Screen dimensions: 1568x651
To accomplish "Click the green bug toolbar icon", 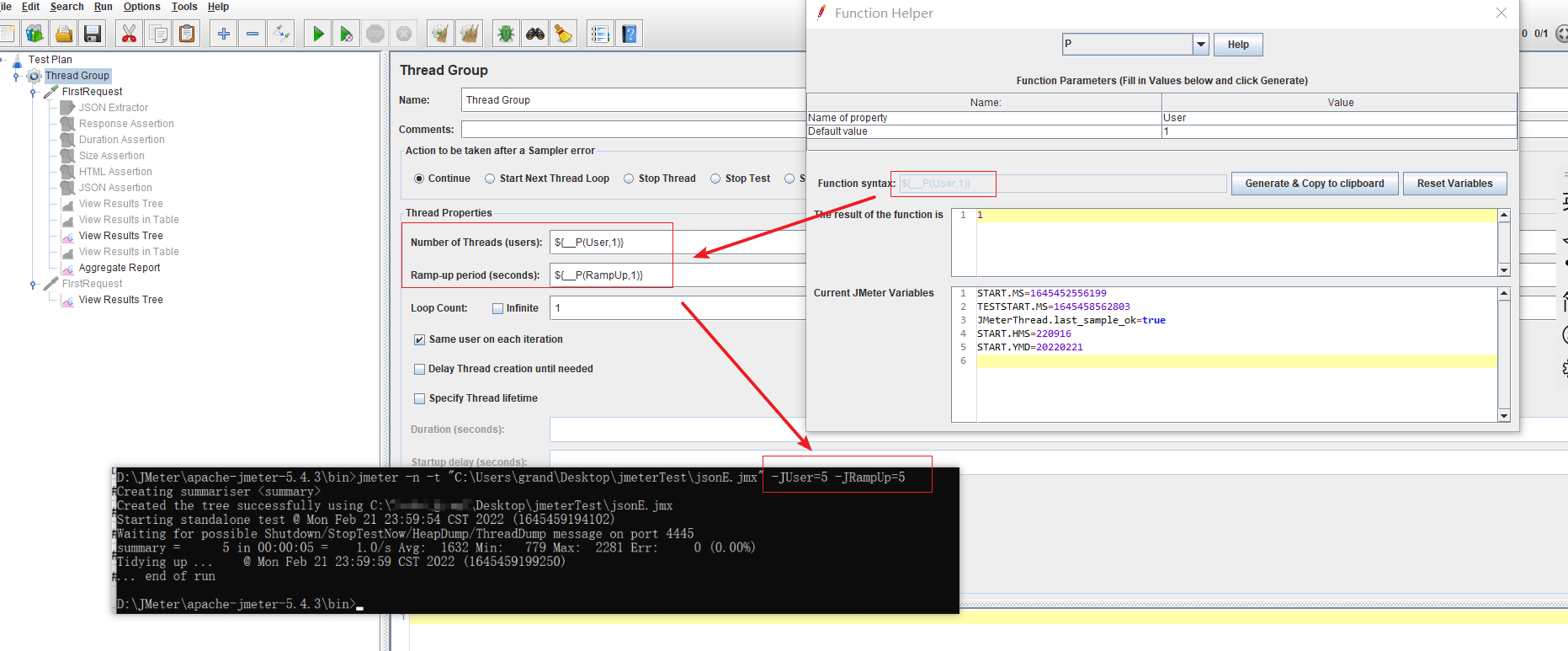I will click(506, 34).
